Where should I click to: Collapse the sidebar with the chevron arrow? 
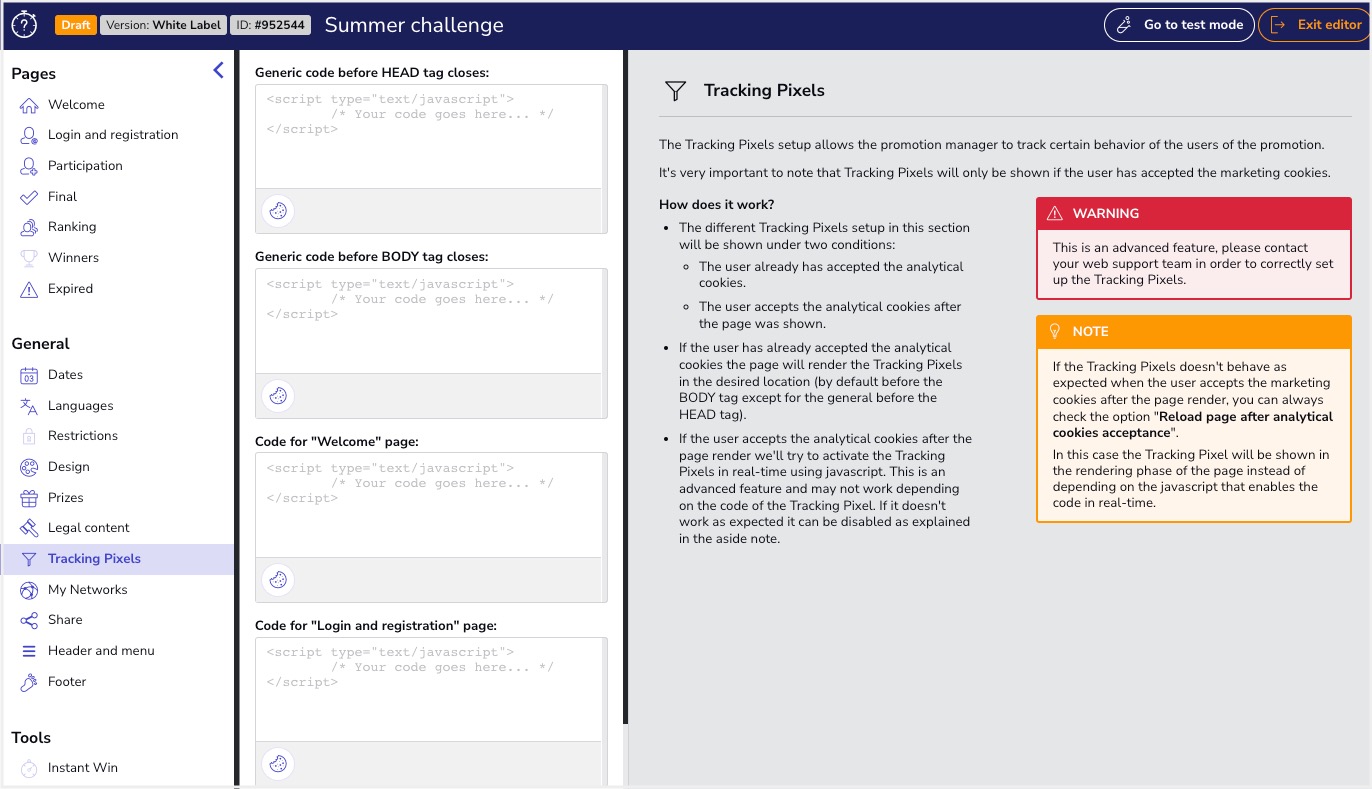(x=219, y=70)
